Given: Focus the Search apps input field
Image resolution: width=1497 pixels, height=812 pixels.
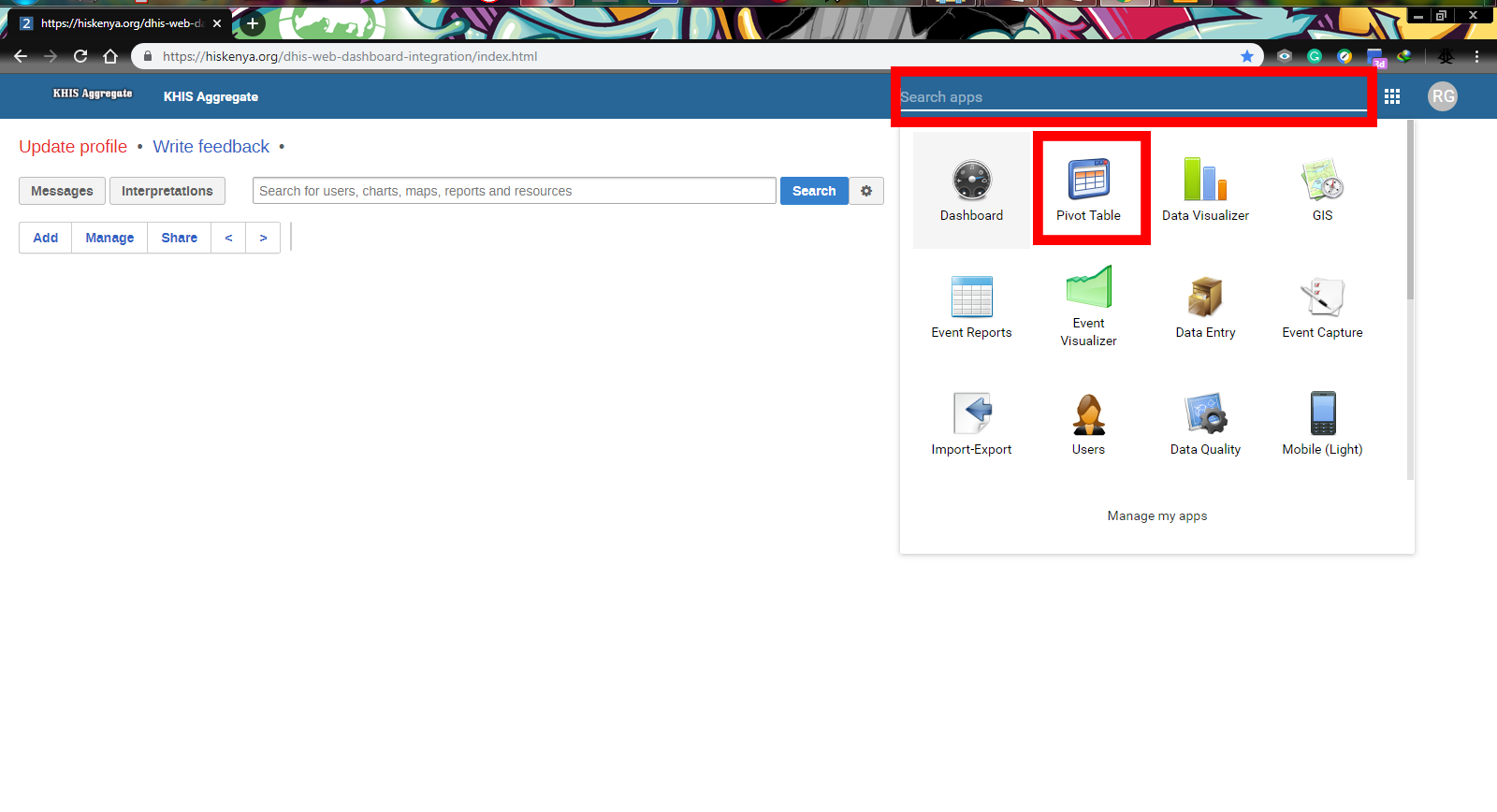Looking at the screenshot, I should click(1132, 97).
